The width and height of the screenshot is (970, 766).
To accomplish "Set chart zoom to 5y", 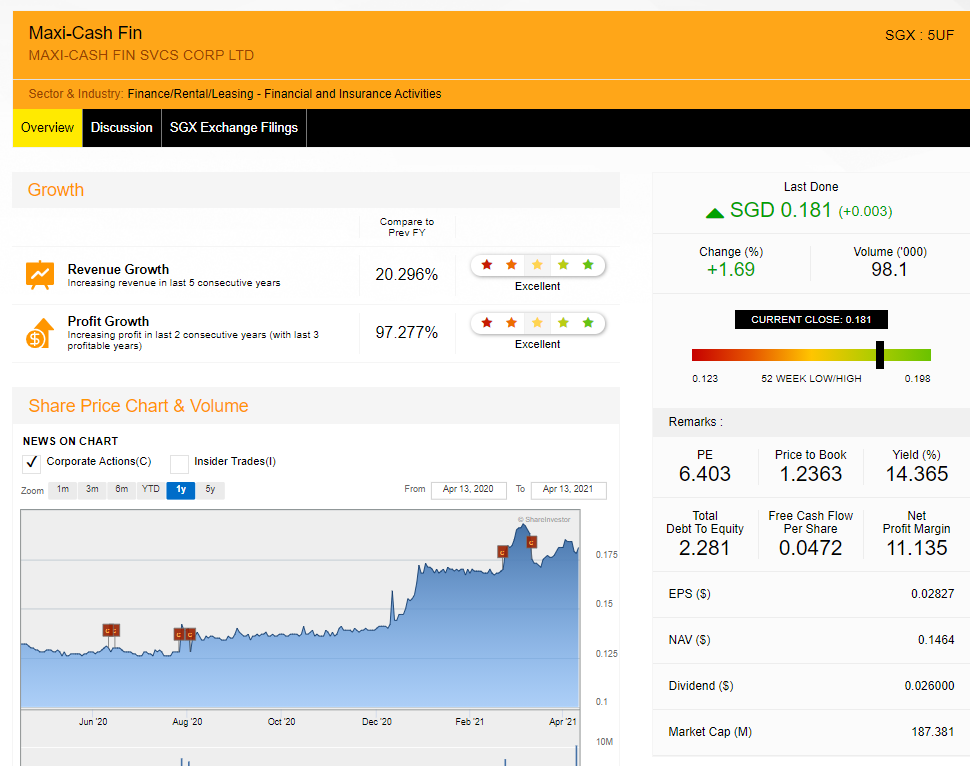I will pos(210,490).
